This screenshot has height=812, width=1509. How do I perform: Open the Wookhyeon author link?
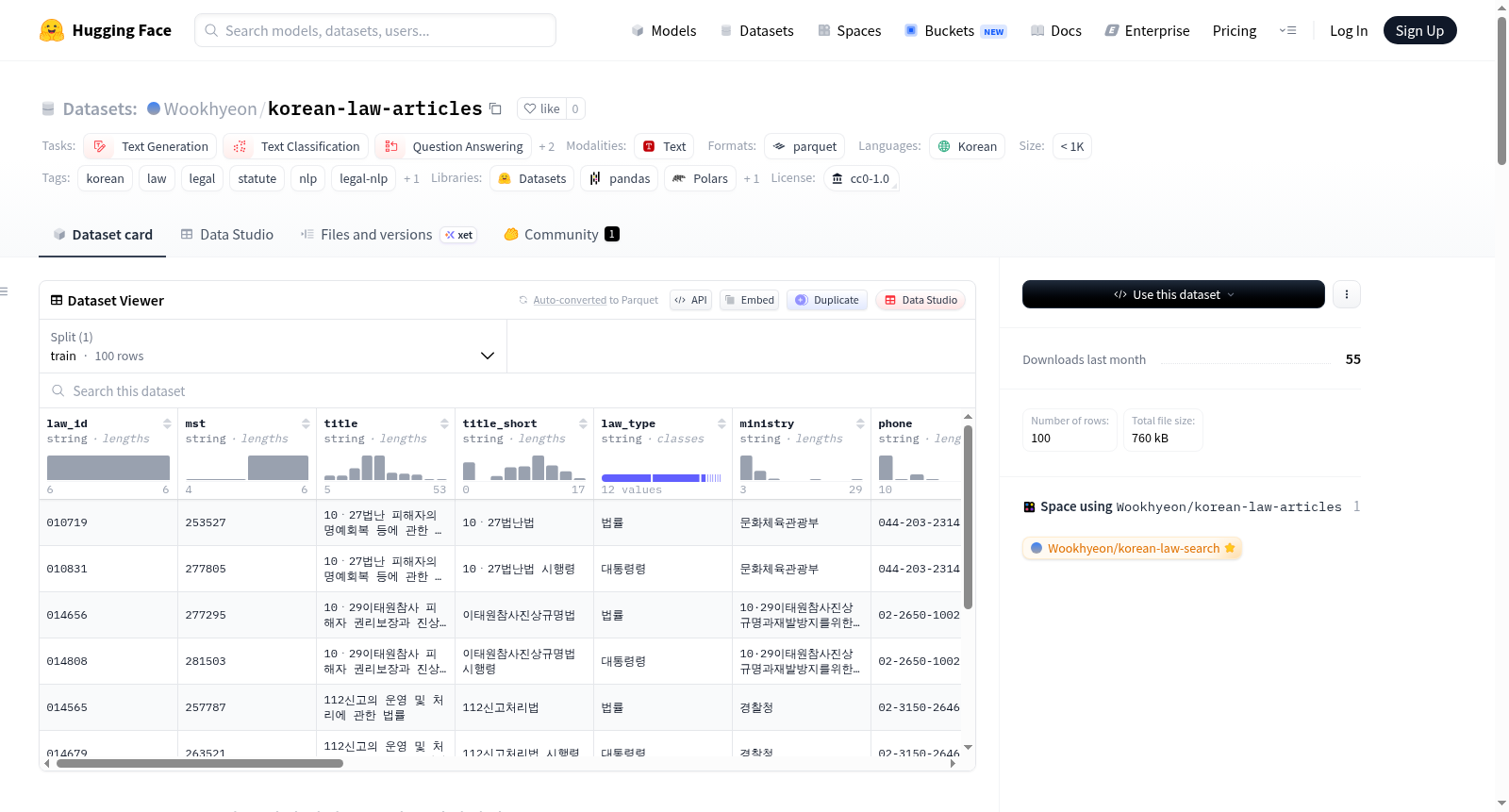coord(209,108)
